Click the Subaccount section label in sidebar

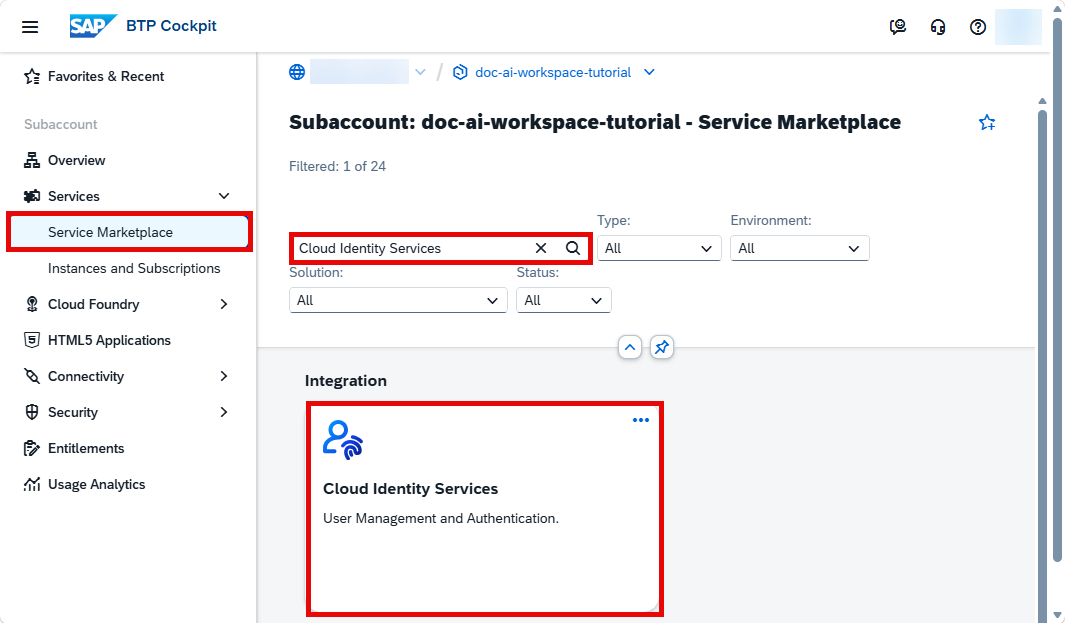coord(60,124)
